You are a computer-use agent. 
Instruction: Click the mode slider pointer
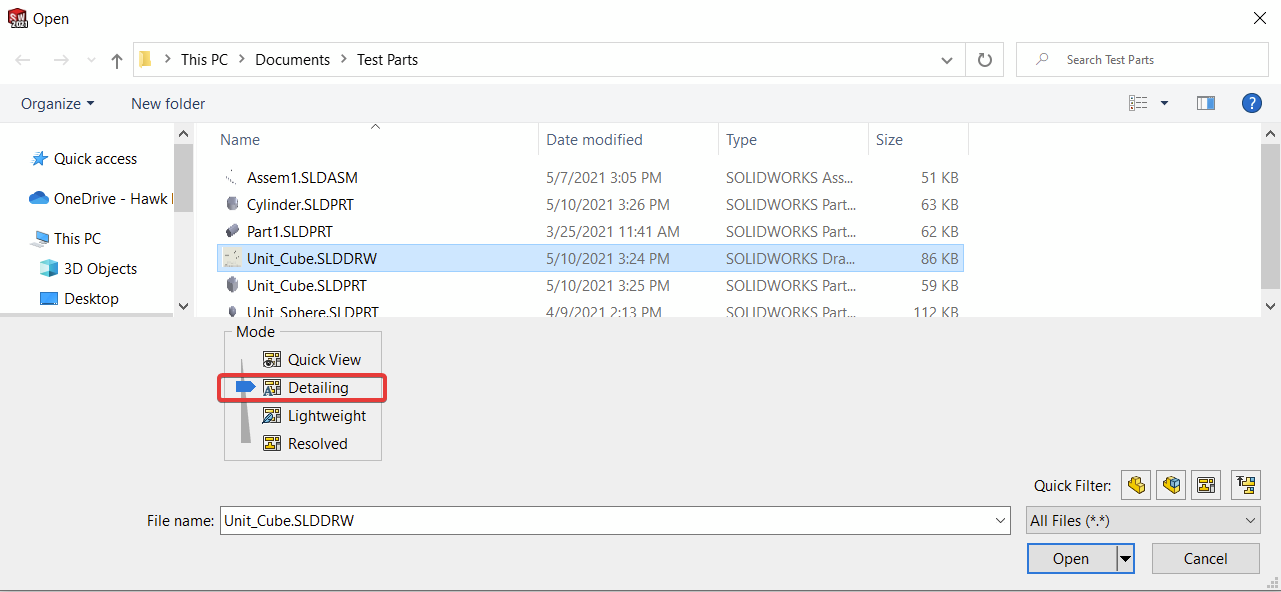(246, 387)
